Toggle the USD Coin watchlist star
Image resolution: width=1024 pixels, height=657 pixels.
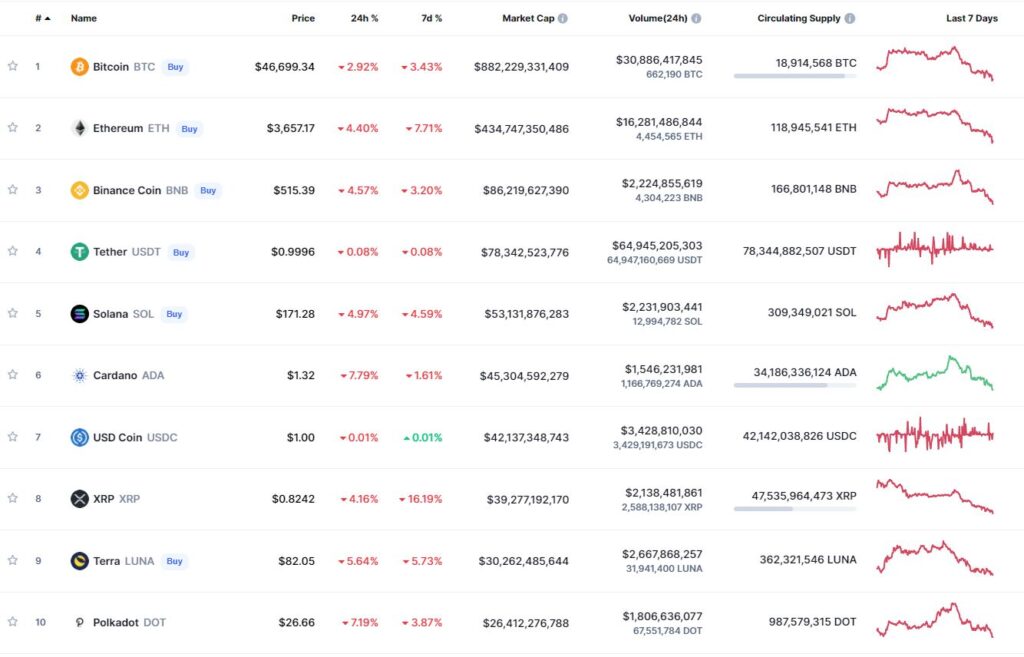tap(12, 436)
